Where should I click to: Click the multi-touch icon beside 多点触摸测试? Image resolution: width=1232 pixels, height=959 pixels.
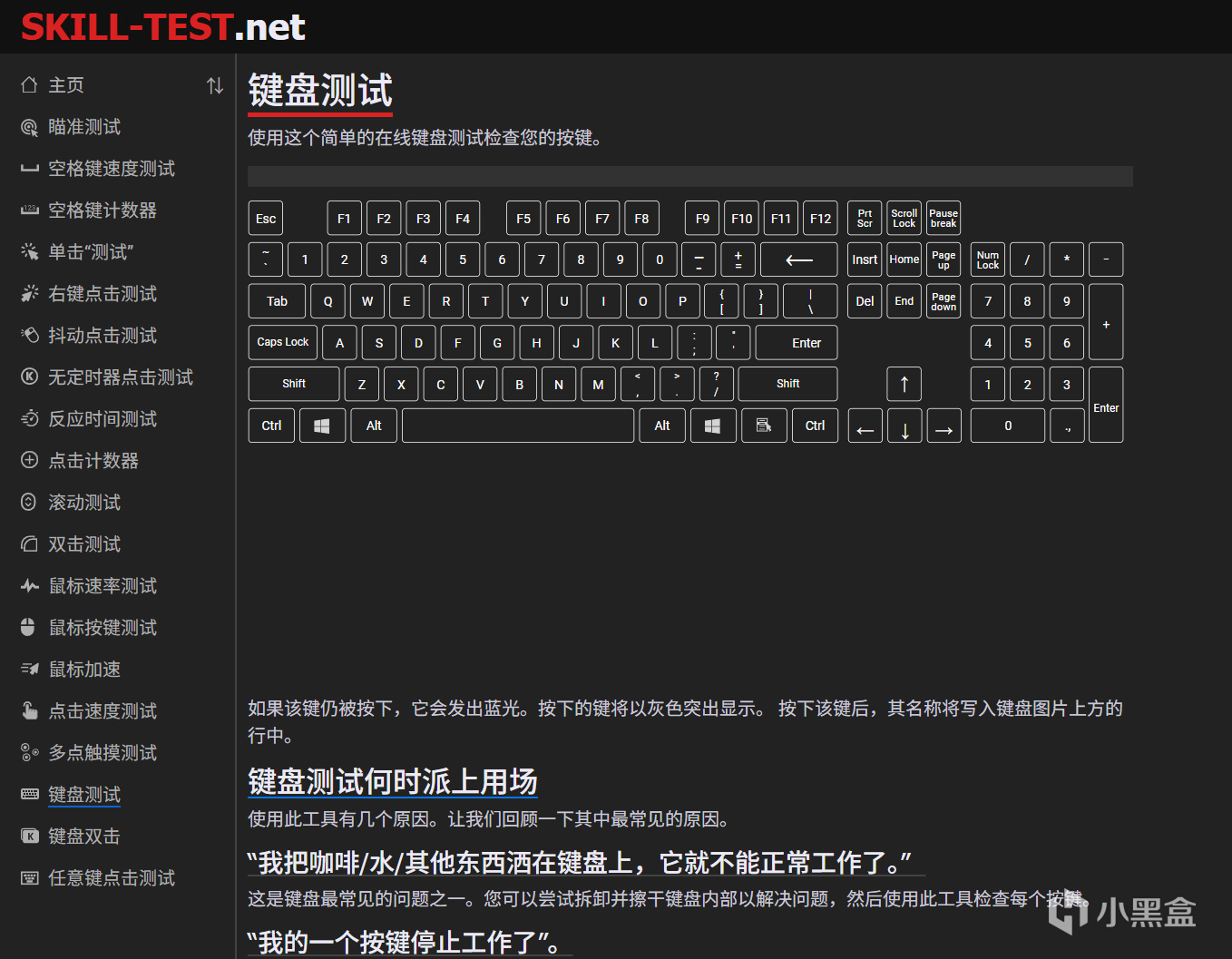29,753
